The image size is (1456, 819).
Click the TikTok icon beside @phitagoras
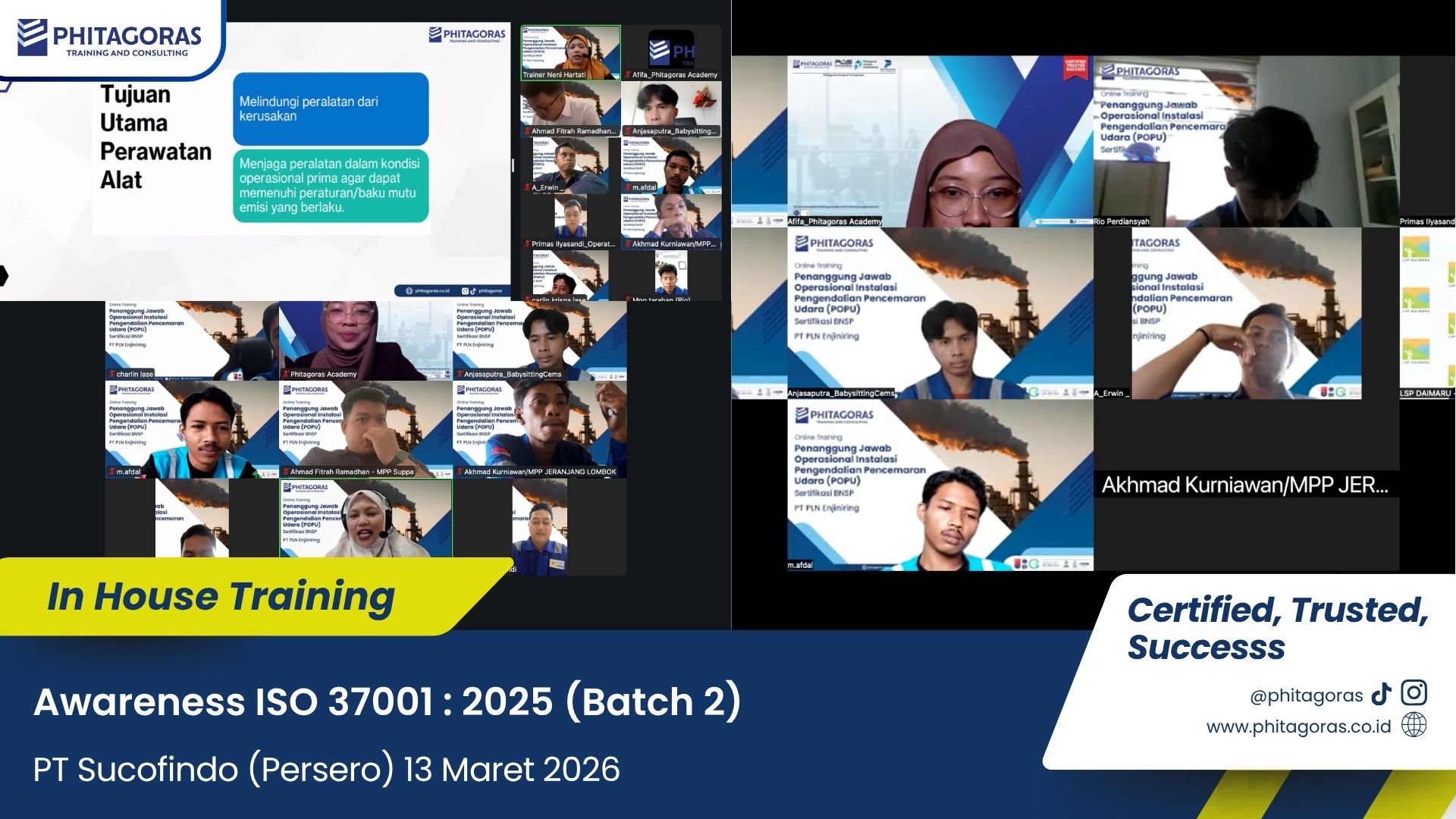coord(1381,694)
